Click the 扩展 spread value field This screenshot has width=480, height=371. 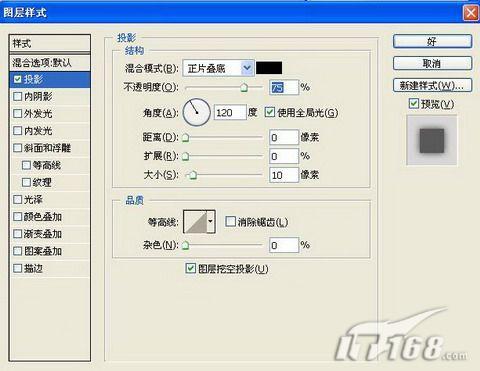pyautogui.click(x=284, y=156)
